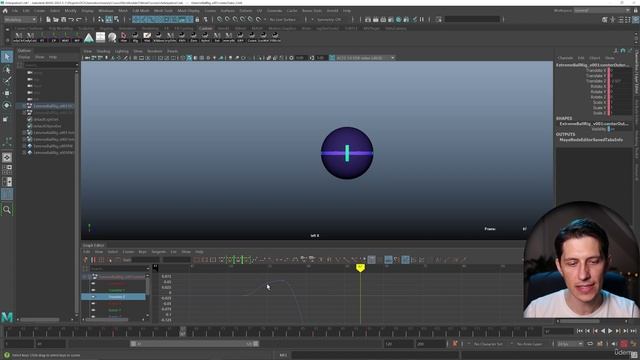Open Outliner's Display menu
This screenshot has width=640, height=360.
(x=24, y=57)
